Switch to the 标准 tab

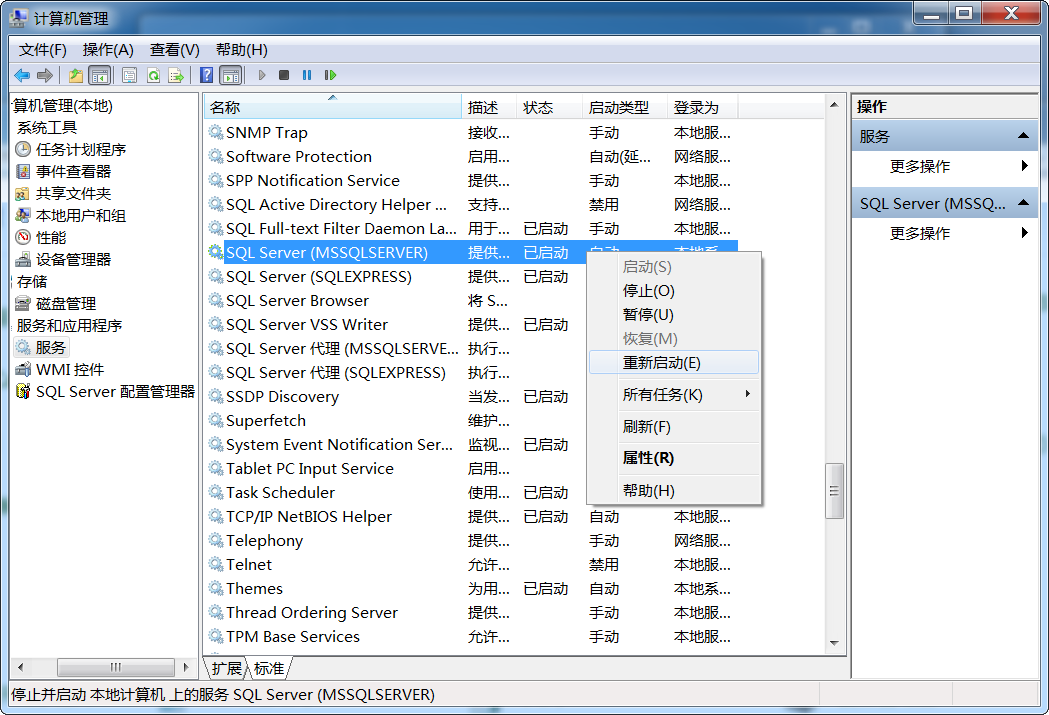(269, 668)
